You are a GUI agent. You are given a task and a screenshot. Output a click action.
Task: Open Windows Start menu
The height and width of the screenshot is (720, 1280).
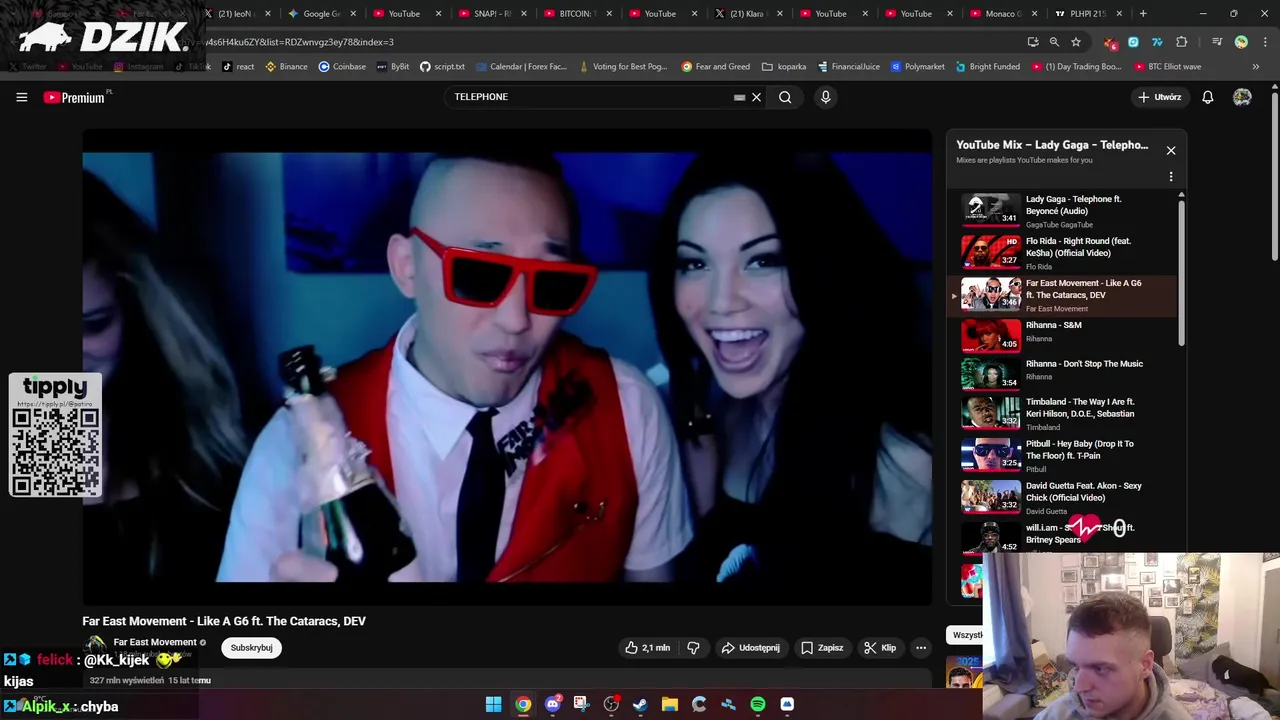pyautogui.click(x=493, y=704)
